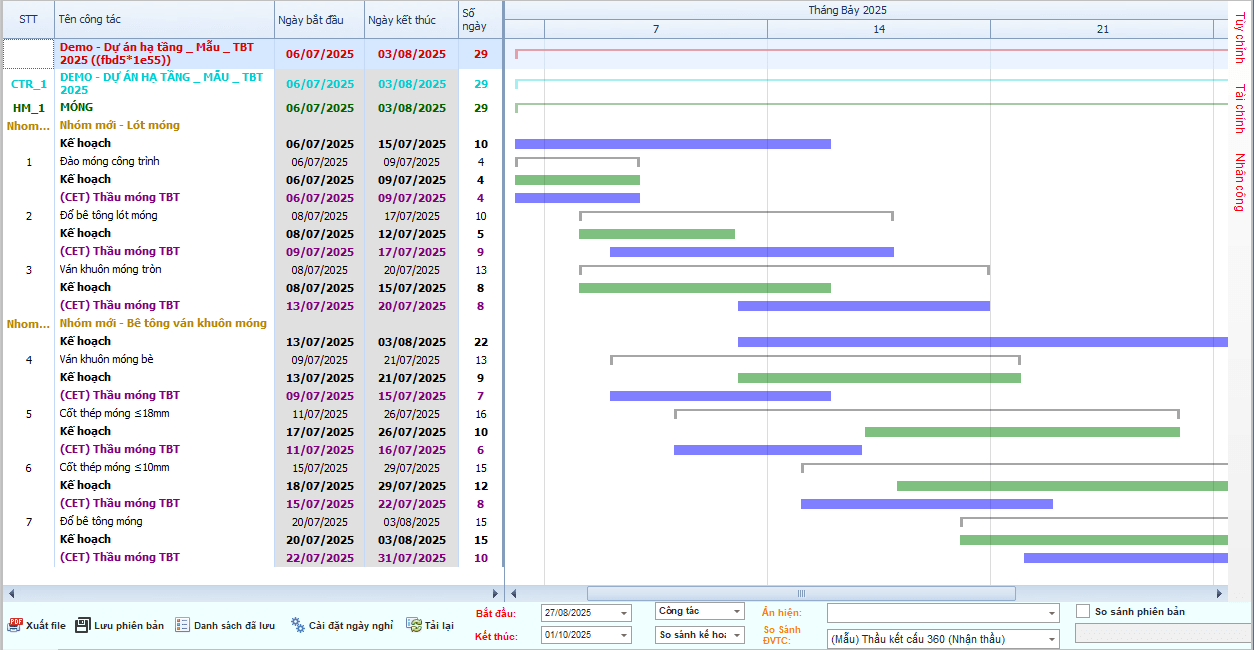Screen dimensions: 1254x650
Task: Open the Nhân công side tab
Action: point(1240,182)
